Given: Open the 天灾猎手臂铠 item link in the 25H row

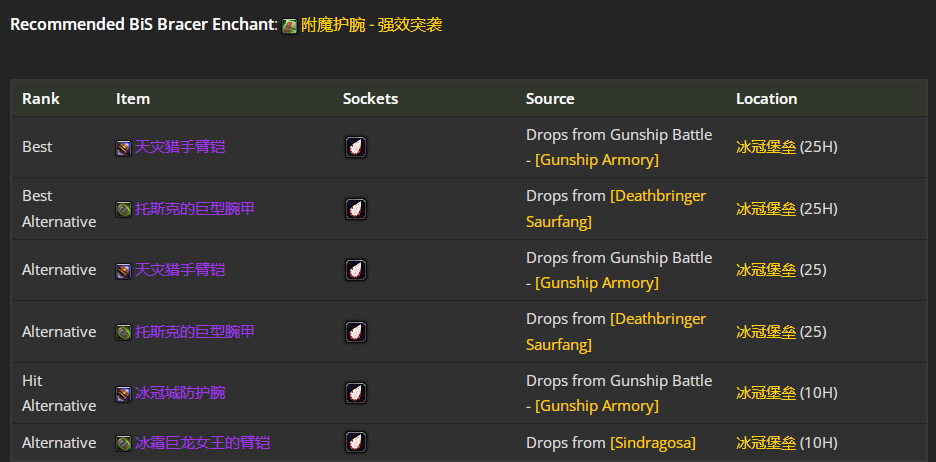Looking at the screenshot, I should (180, 147).
